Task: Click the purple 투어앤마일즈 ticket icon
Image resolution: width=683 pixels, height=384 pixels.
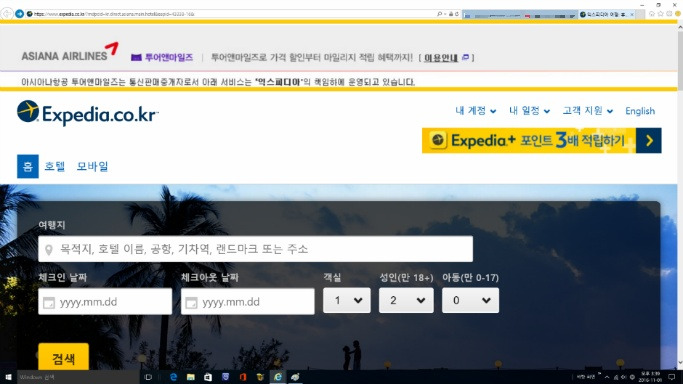Action: pos(136,57)
